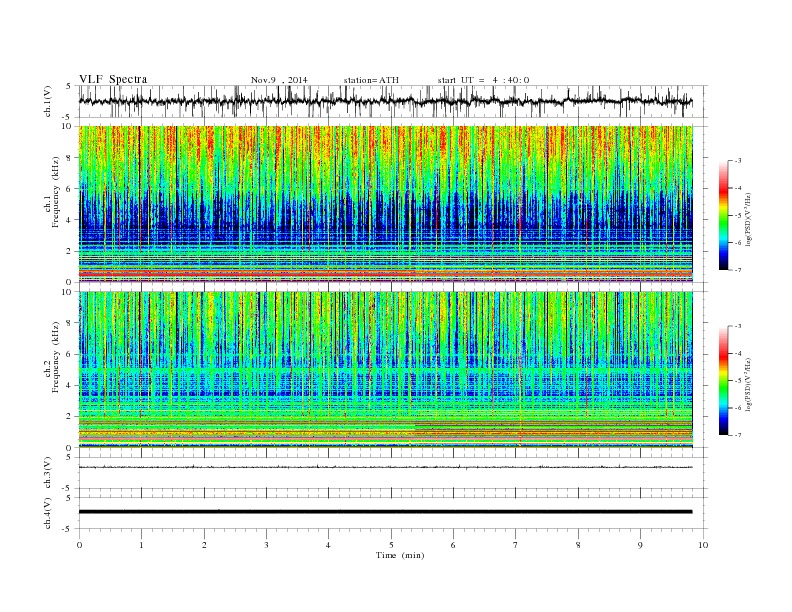The width and height of the screenshot is (792, 612).
Task: Click the "ch.1(V)" waveform axis label
Action: pos(48,101)
